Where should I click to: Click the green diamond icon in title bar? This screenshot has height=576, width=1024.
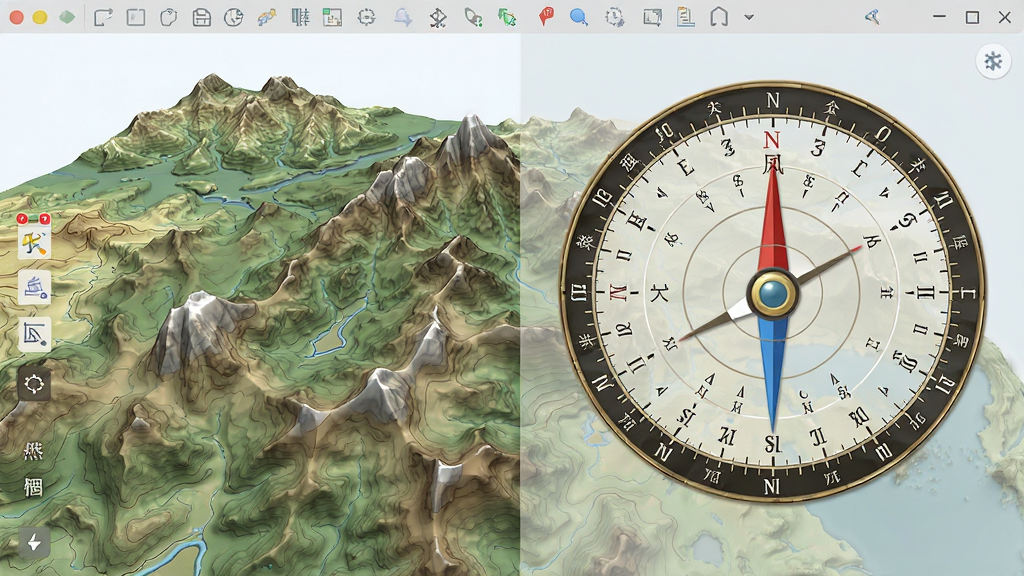pos(67,17)
